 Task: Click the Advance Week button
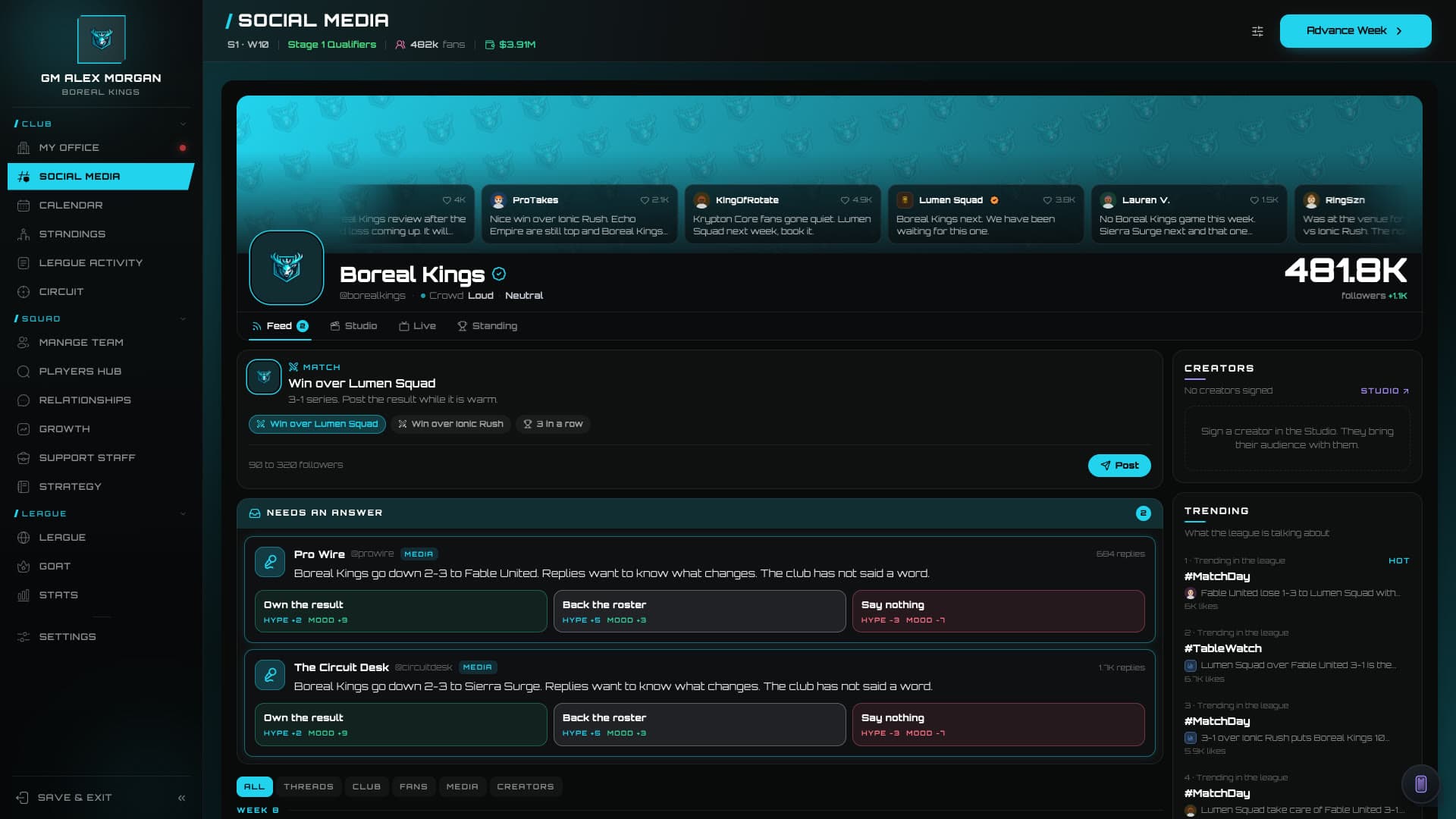tap(1355, 31)
